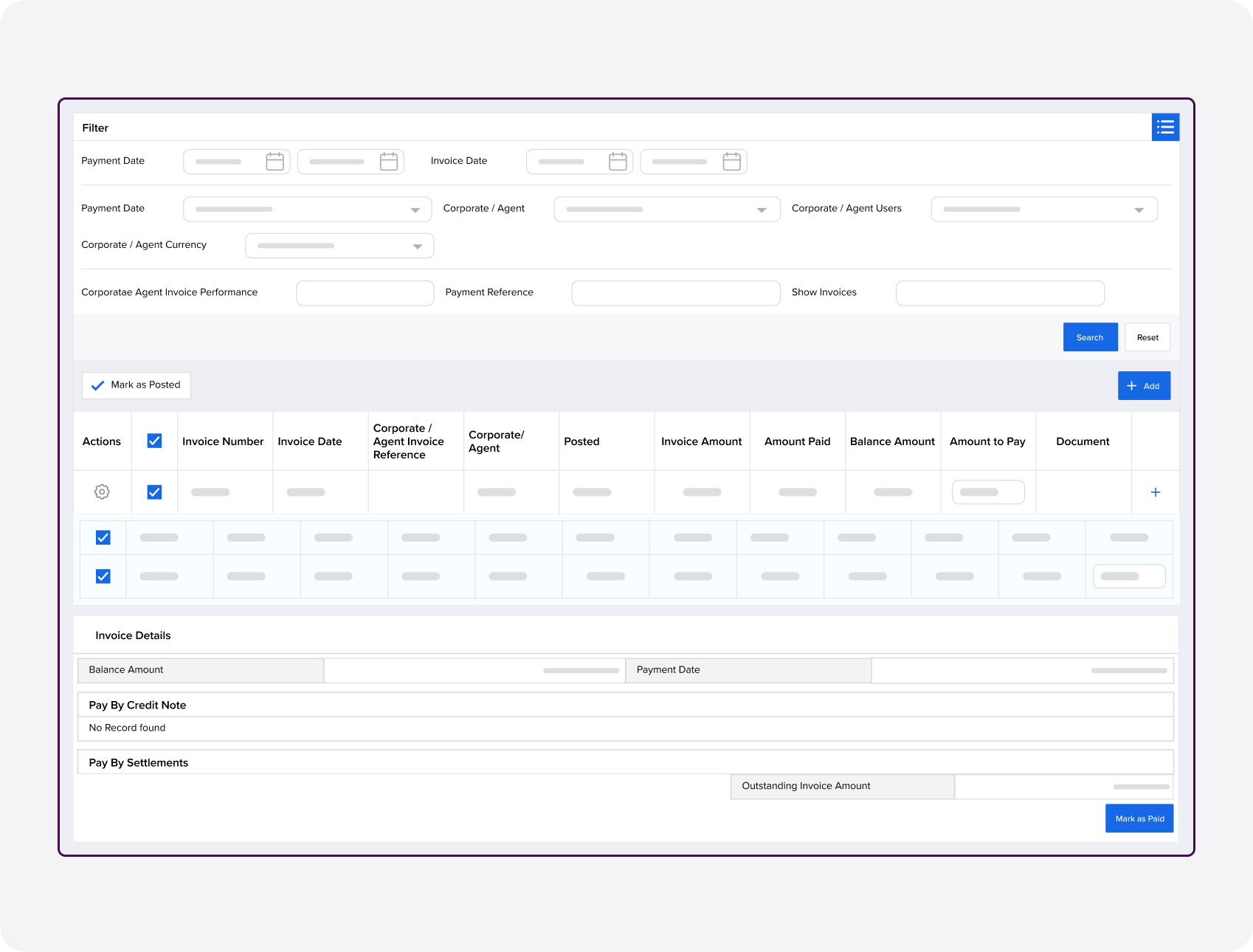Screen dimensions: 1253x952
Task: Focus Corporatae Agent Invoice Performance field
Action: tap(365, 293)
